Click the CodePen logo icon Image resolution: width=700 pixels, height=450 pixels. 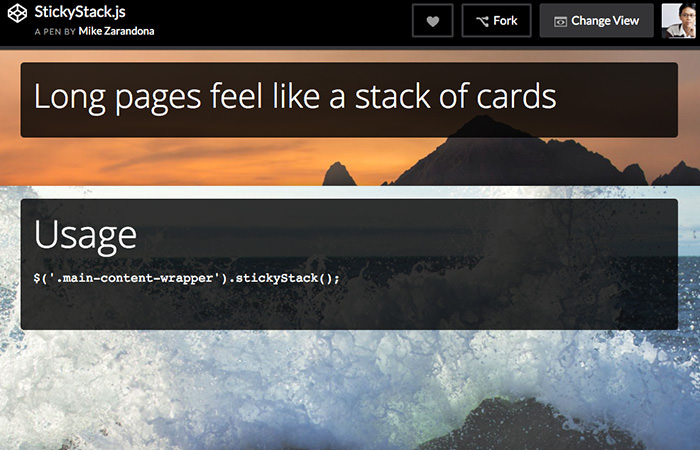(17, 13)
